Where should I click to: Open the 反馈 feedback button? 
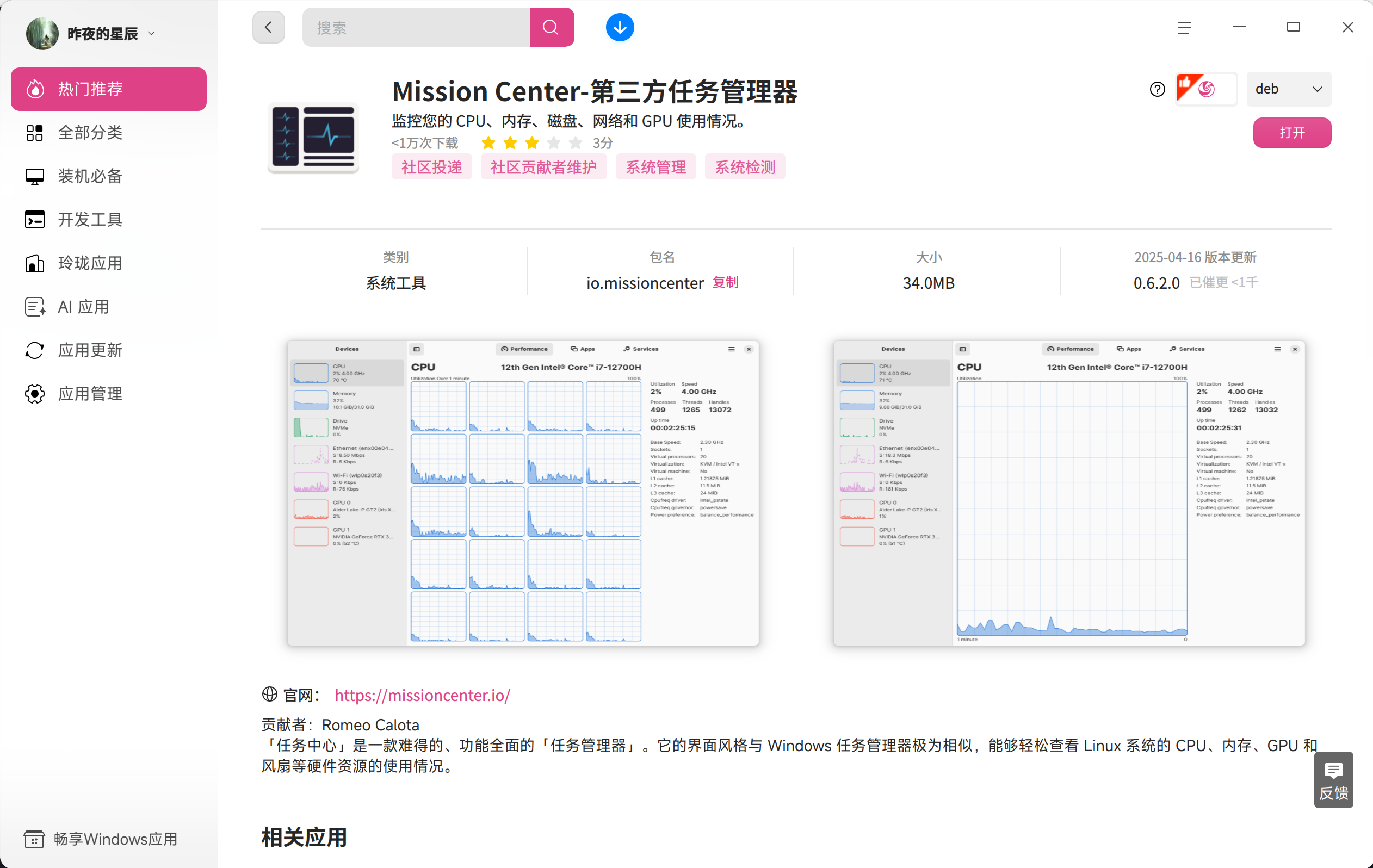tap(1333, 780)
